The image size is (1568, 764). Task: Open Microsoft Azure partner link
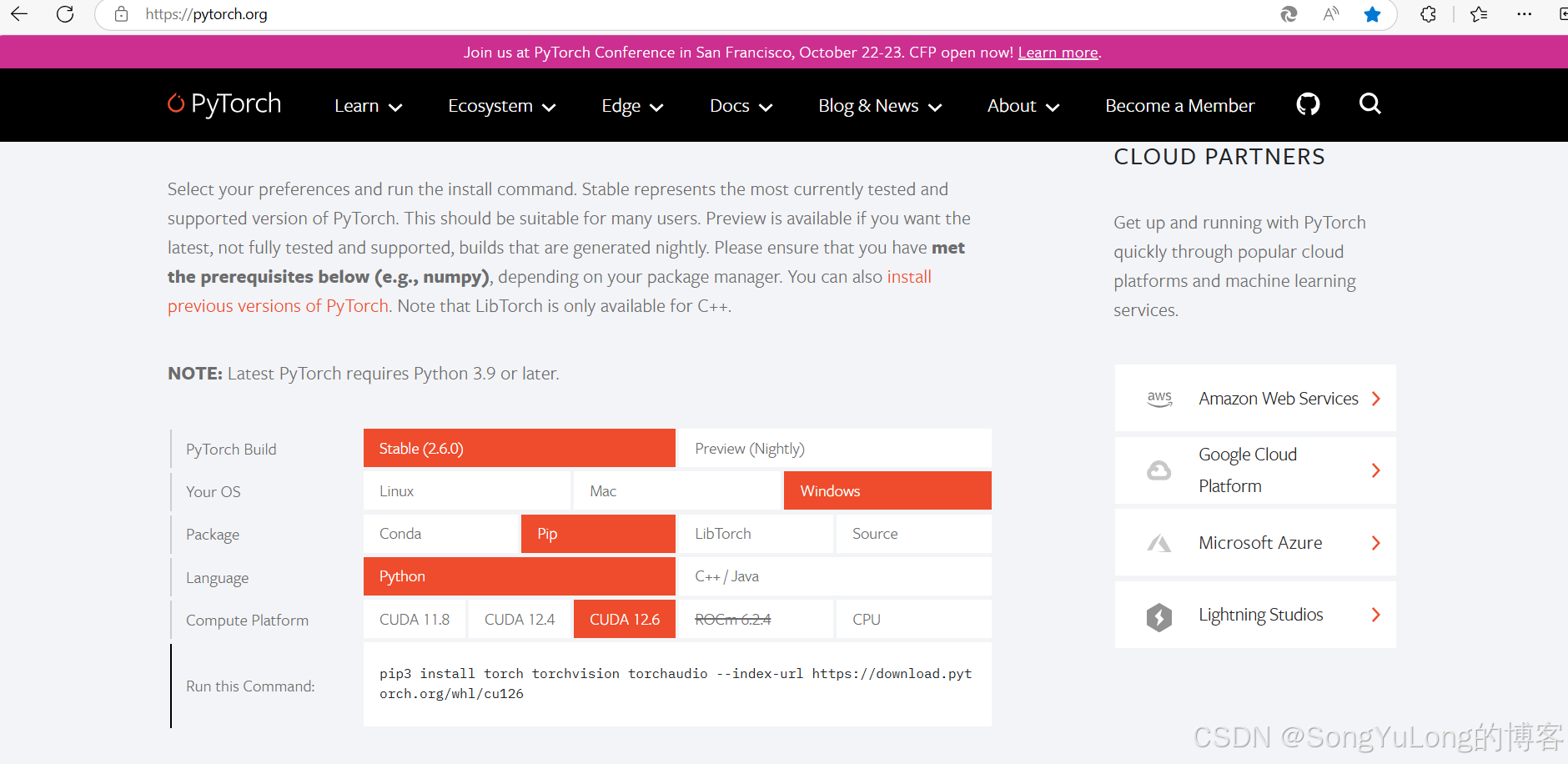pos(1255,542)
